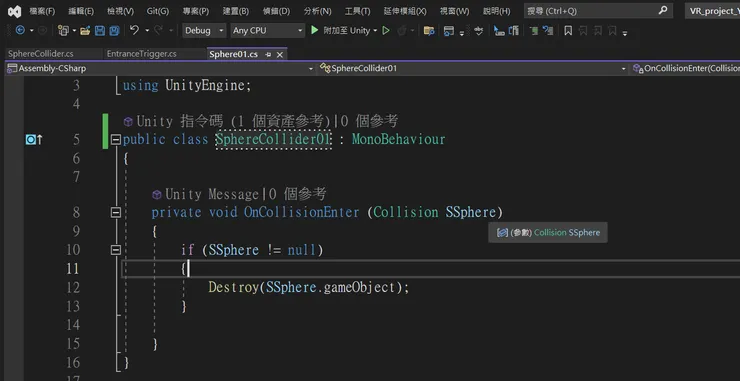Click the columns-and-lines toolbar icon

(514, 31)
